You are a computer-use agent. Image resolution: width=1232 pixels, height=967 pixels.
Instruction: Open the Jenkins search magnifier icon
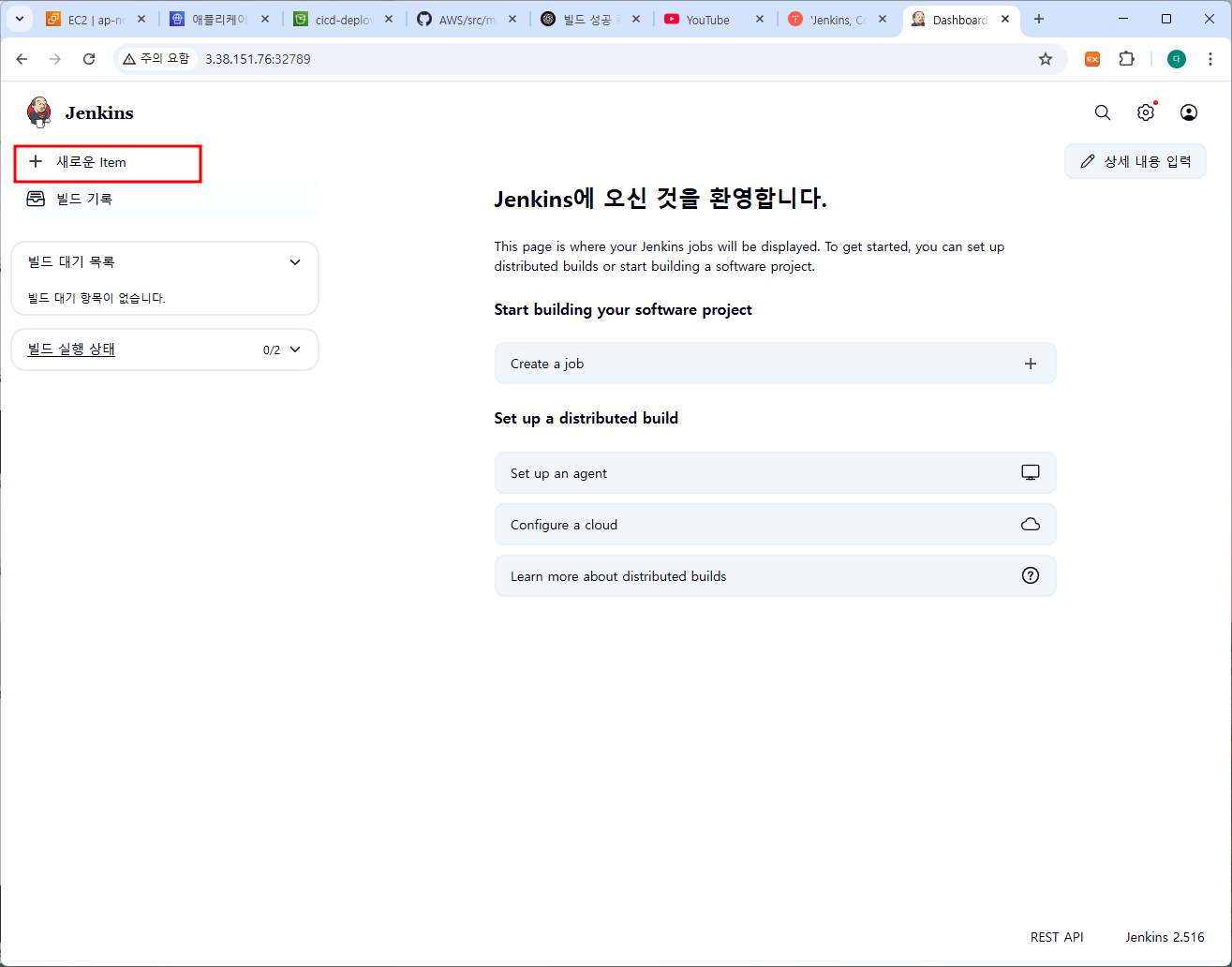tap(1103, 112)
